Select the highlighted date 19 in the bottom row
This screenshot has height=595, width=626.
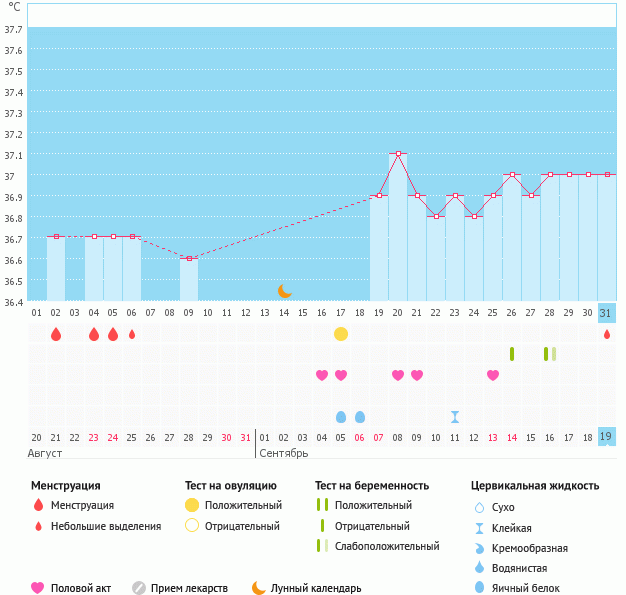click(606, 437)
